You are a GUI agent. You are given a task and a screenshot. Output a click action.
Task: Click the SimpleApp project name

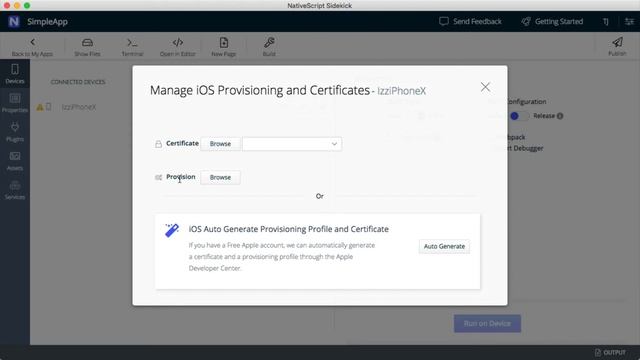coord(47,22)
